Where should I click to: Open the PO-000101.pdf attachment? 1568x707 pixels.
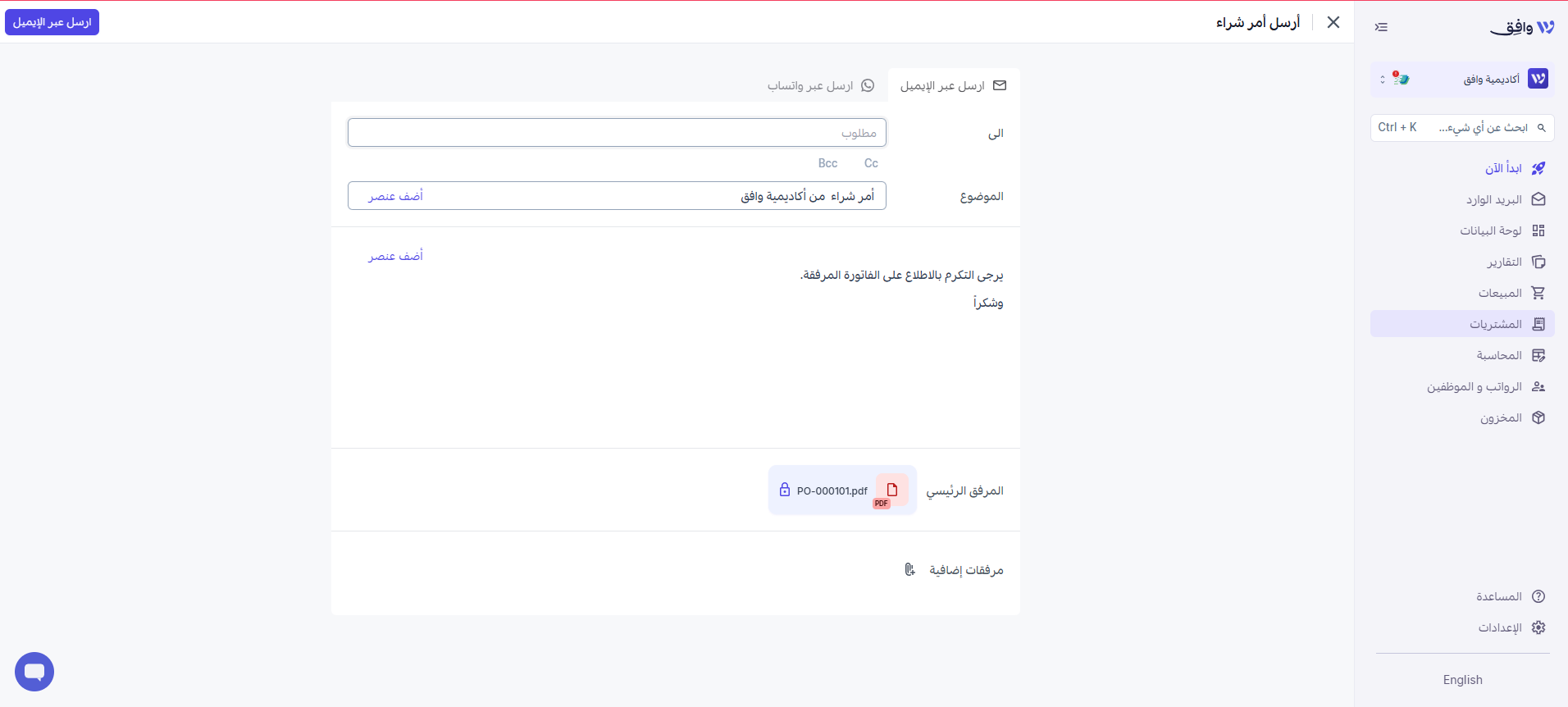pyautogui.click(x=842, y=490)
